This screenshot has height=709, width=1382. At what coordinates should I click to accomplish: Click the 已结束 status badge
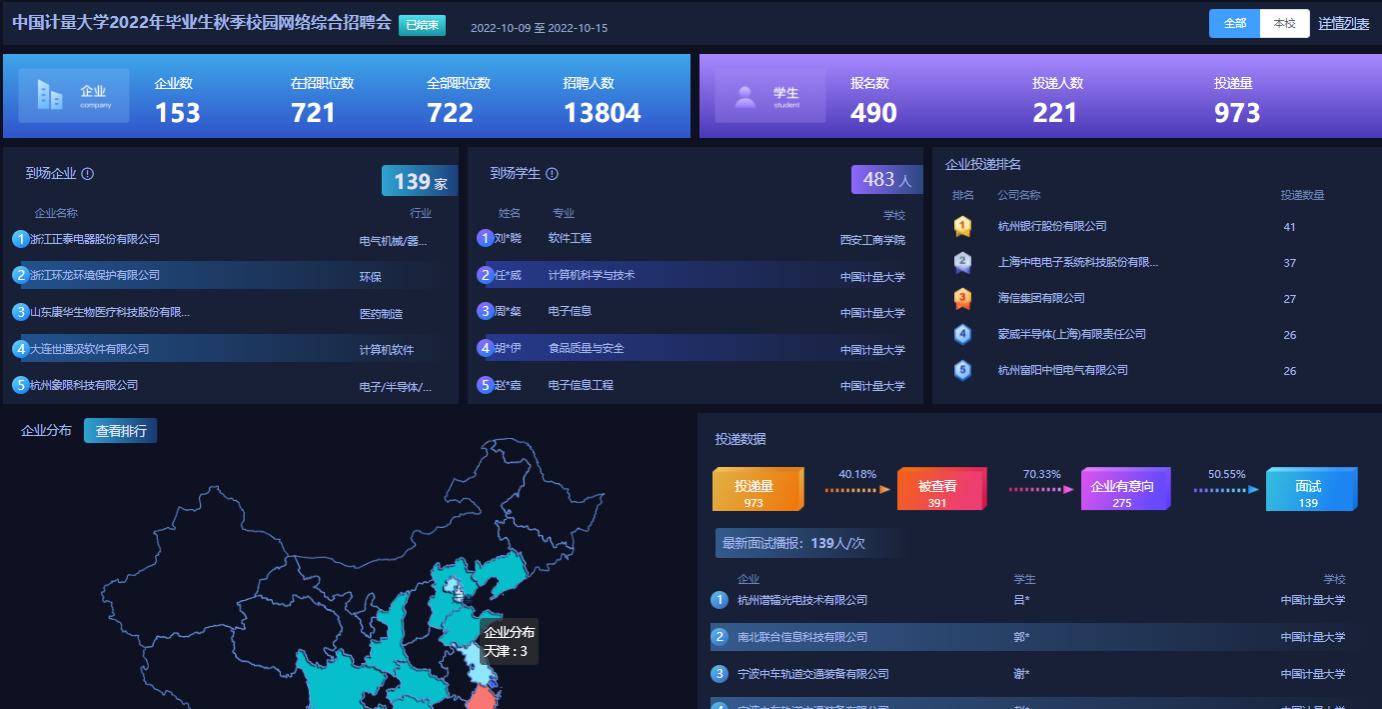point(422,25)
